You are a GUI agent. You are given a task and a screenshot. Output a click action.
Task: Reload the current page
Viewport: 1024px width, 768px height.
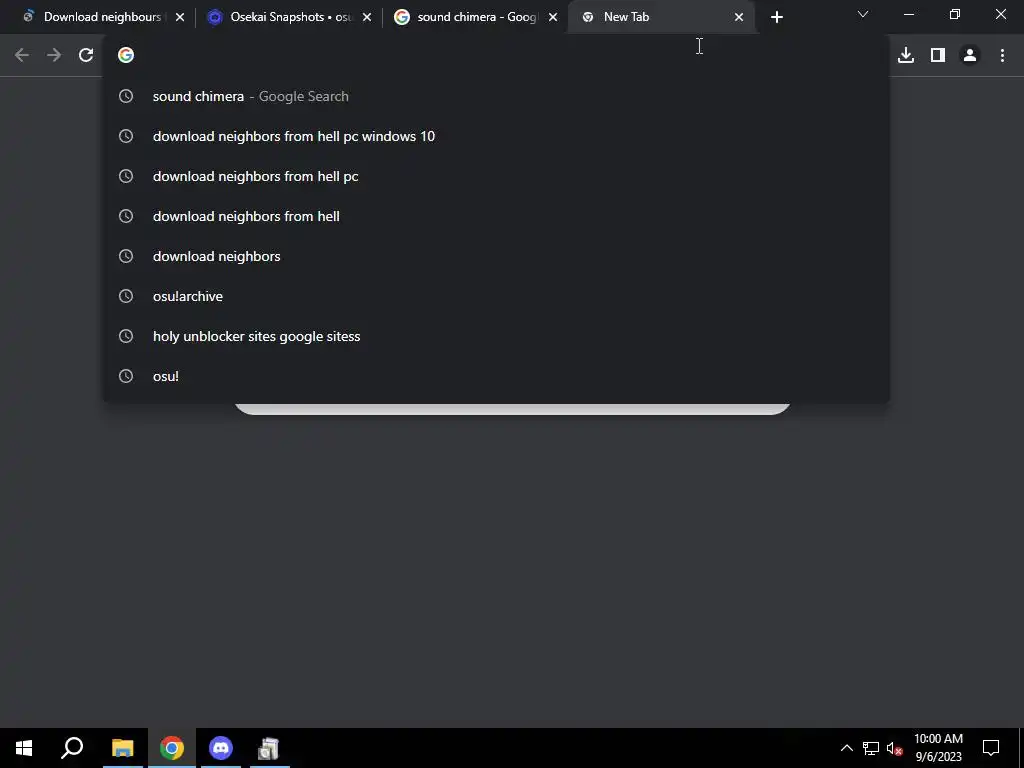coord(86,55)
